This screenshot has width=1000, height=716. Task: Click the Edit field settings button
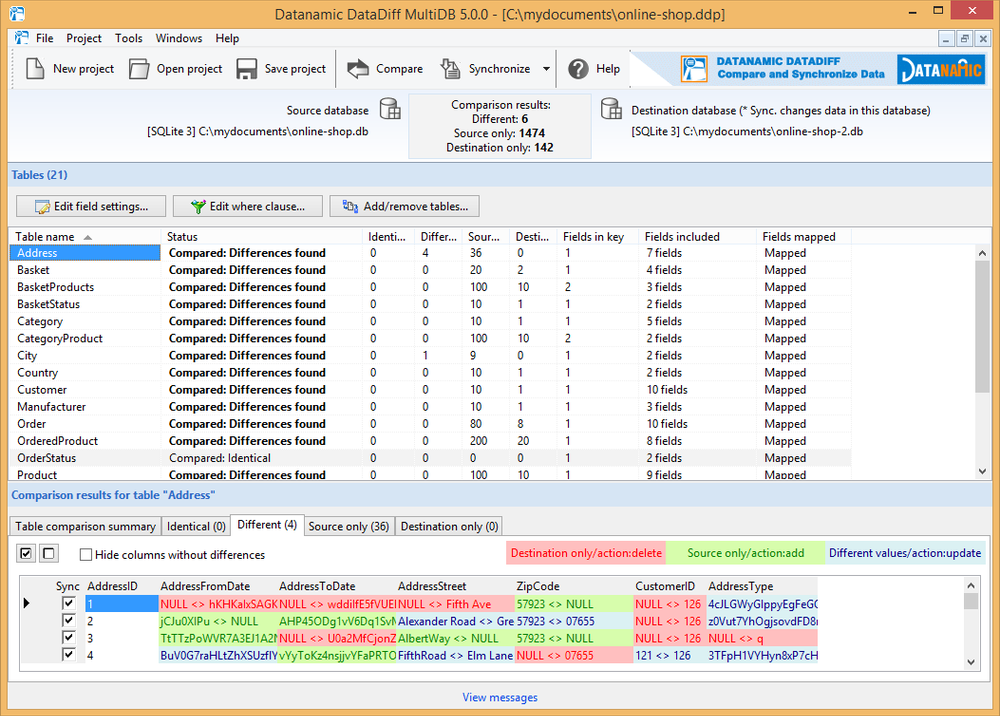(90, 206)
